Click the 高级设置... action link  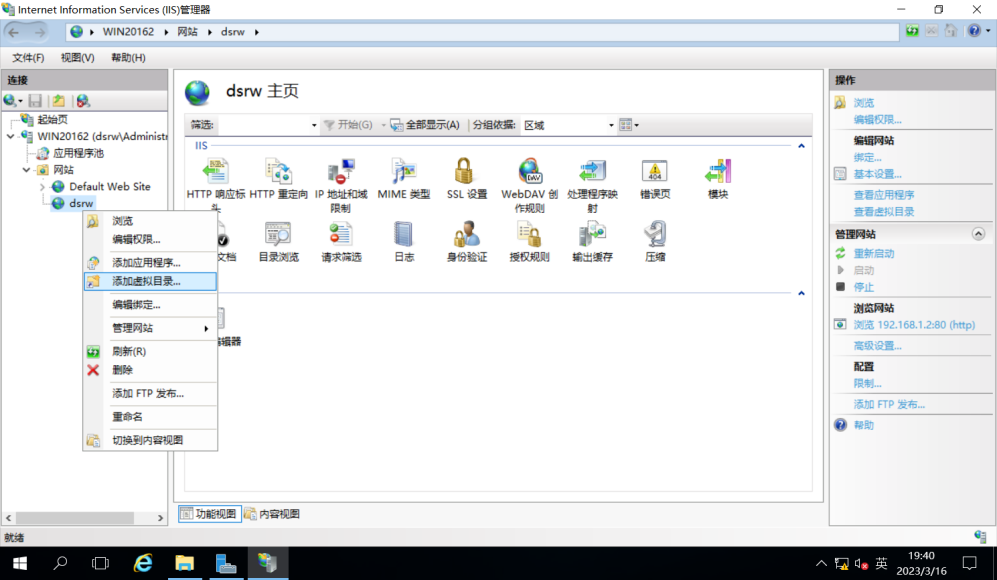coord(877,346)
